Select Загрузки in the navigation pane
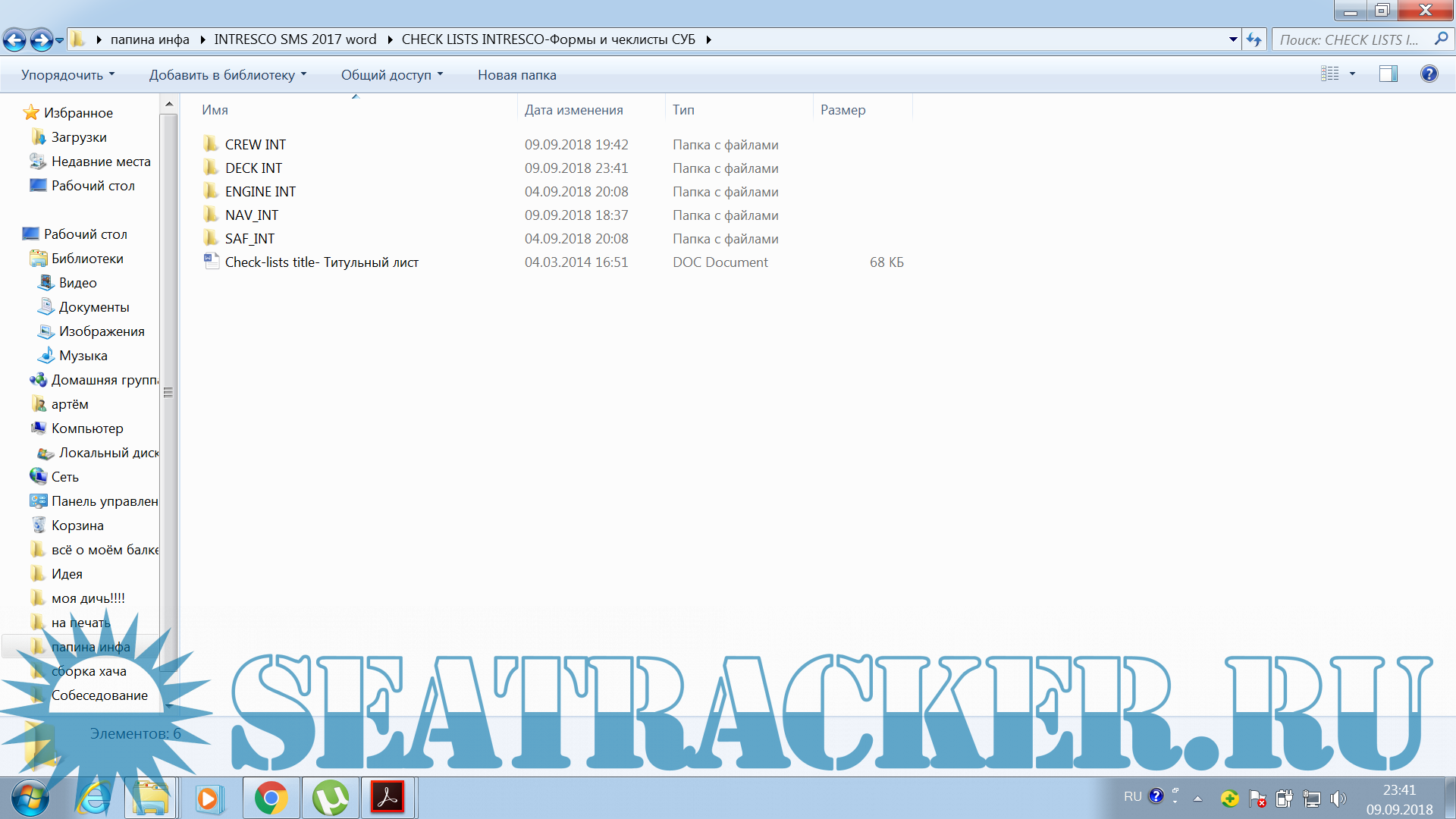The width and height of the screenshot is (1456, 819). (78, 137)
